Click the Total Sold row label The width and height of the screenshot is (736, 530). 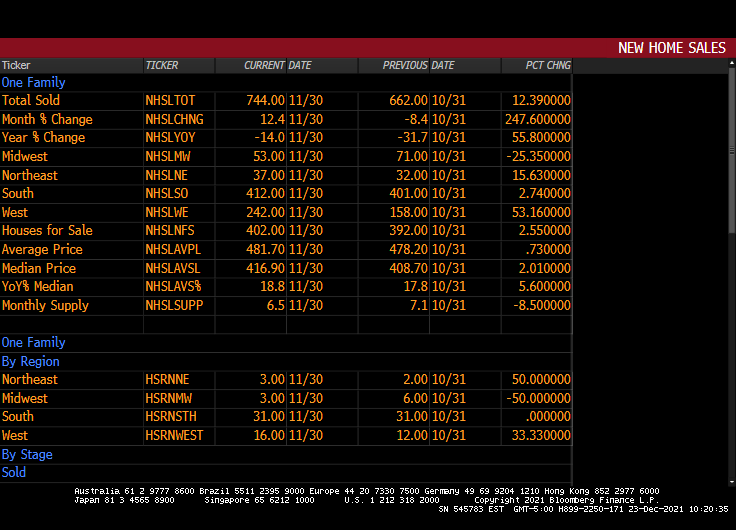(x=31, y=101)
